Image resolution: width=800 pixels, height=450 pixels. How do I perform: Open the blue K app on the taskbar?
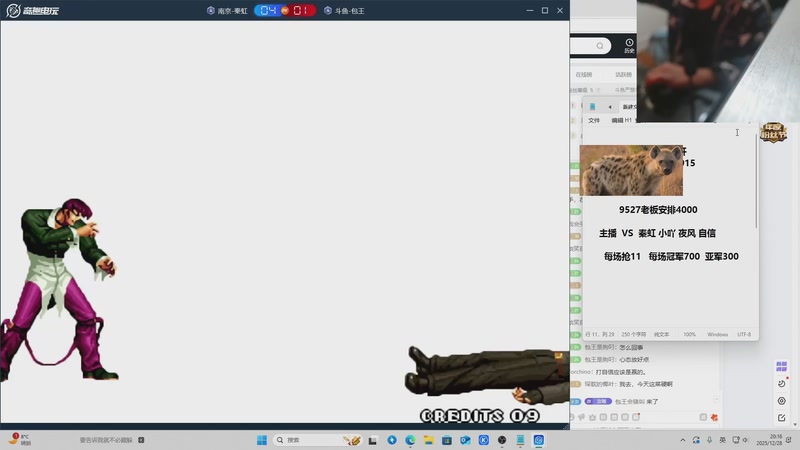[x=484, y=440]
